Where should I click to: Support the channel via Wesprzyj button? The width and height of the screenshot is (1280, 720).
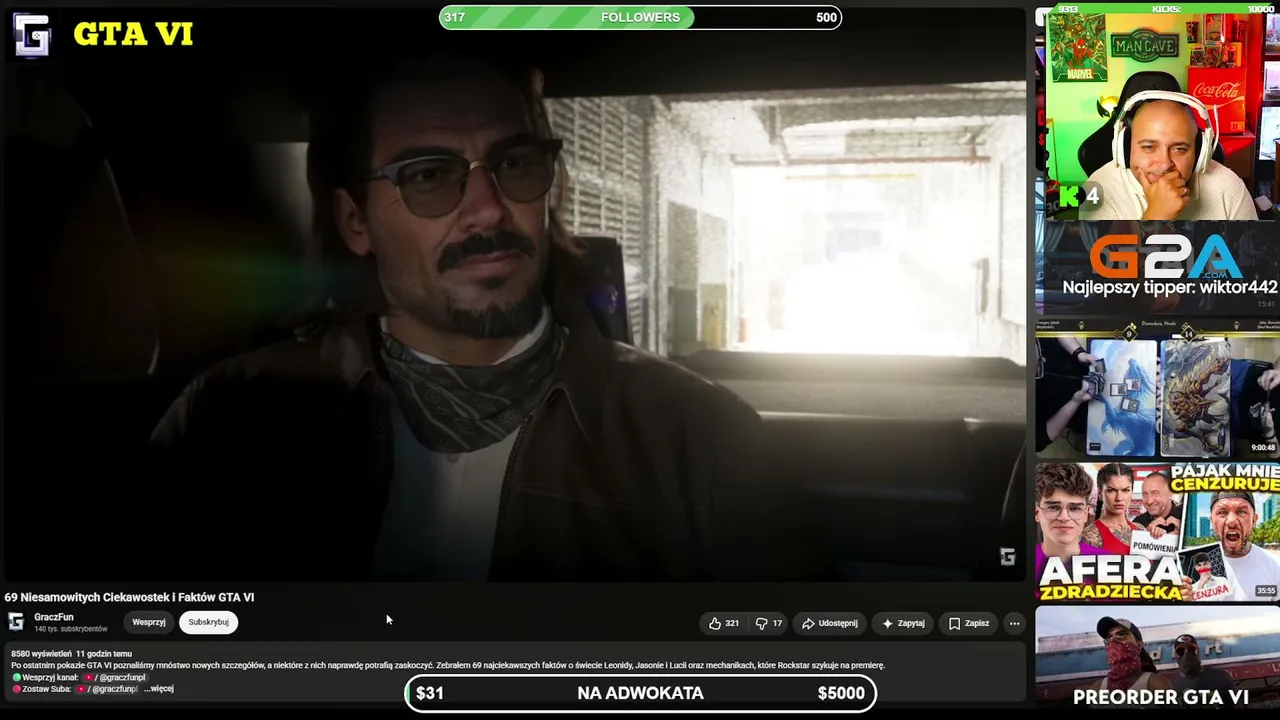[149, 622]
